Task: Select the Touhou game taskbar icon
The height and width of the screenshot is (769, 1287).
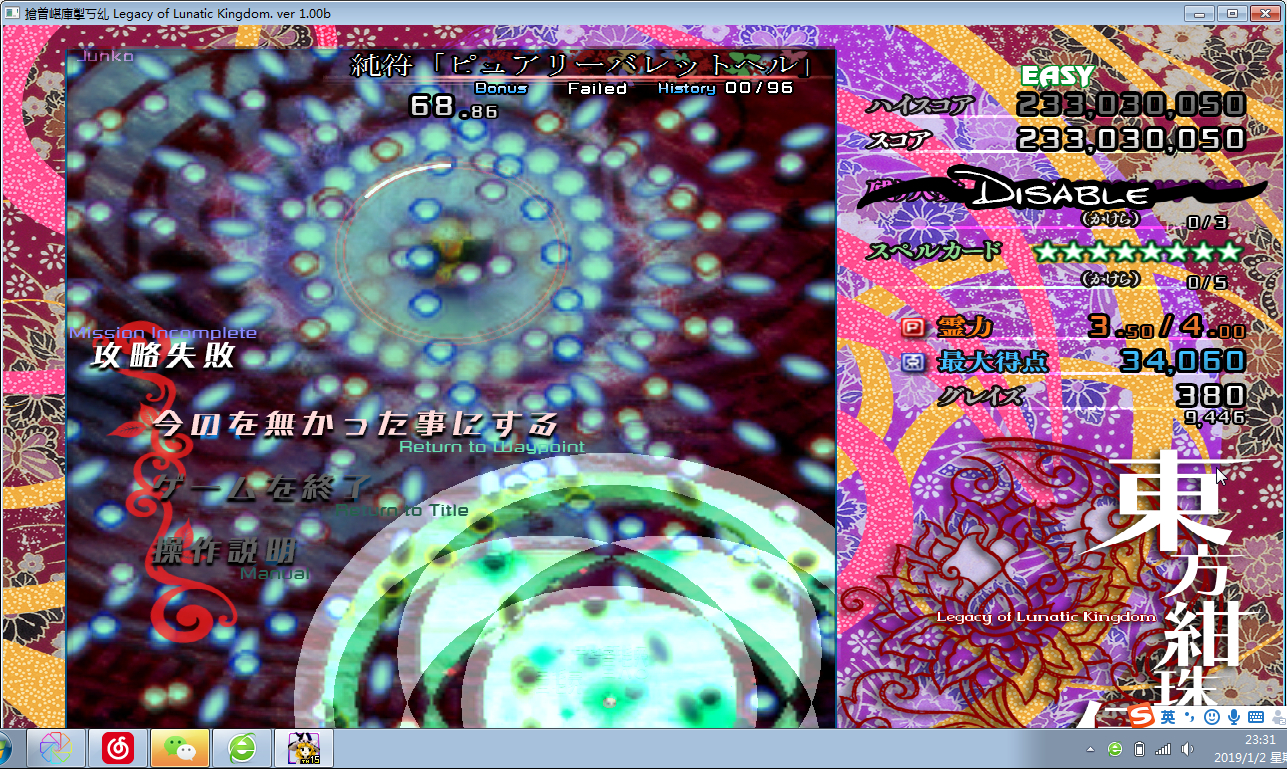Action: pos(304,748)
